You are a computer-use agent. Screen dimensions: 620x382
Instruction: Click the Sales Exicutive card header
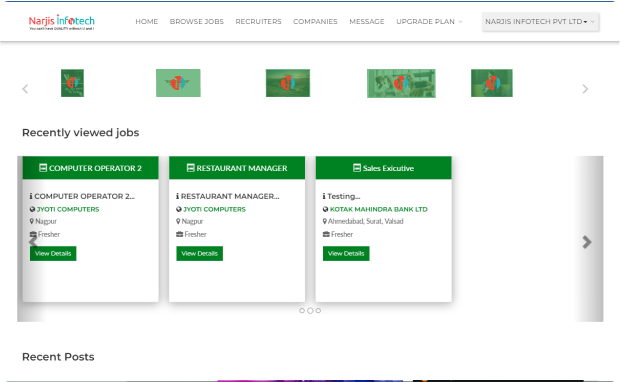[x=384, y=168]
